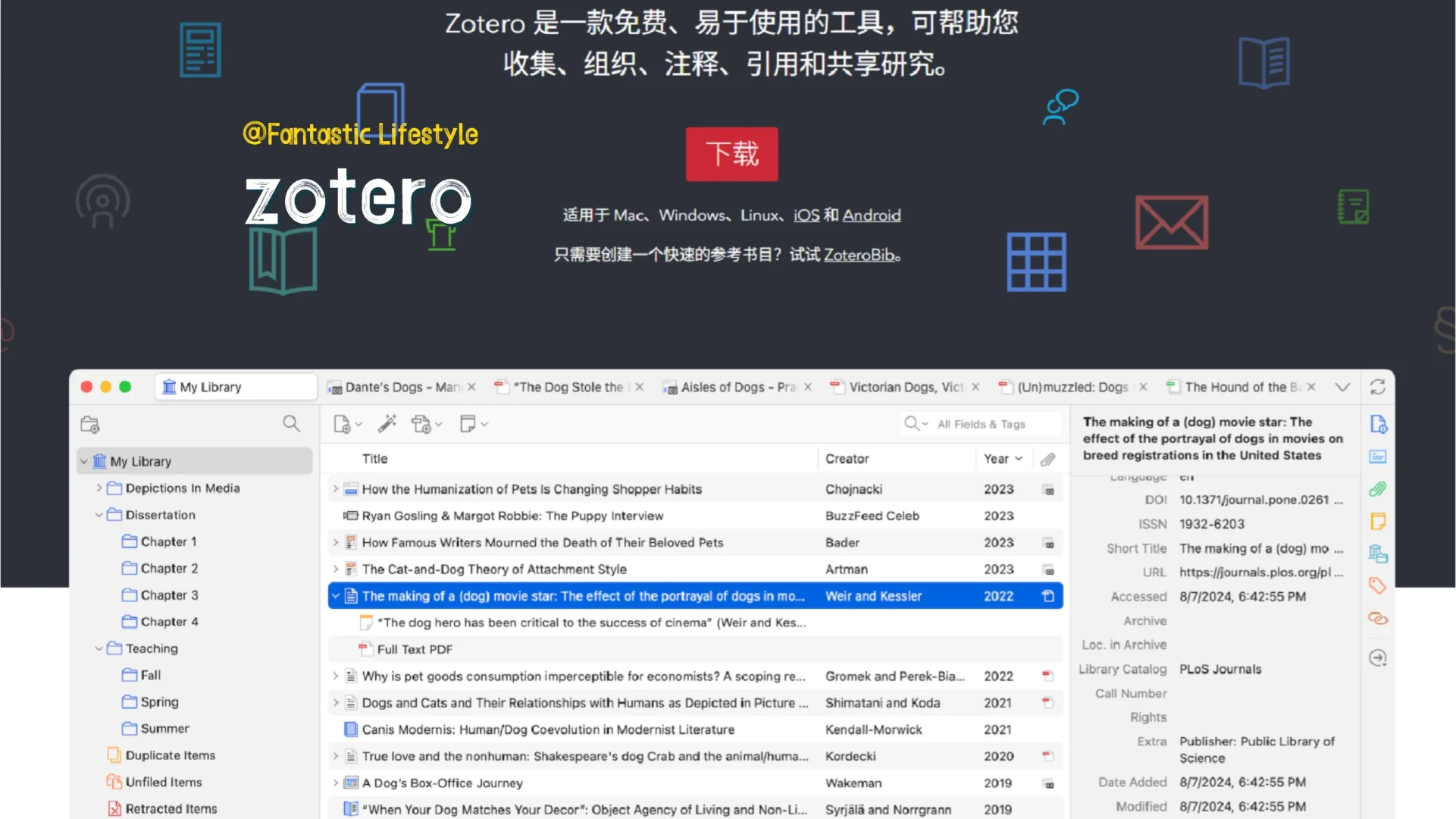Open the New Note dropdown
The image size is (1456, 819).
tap(474, 424)
